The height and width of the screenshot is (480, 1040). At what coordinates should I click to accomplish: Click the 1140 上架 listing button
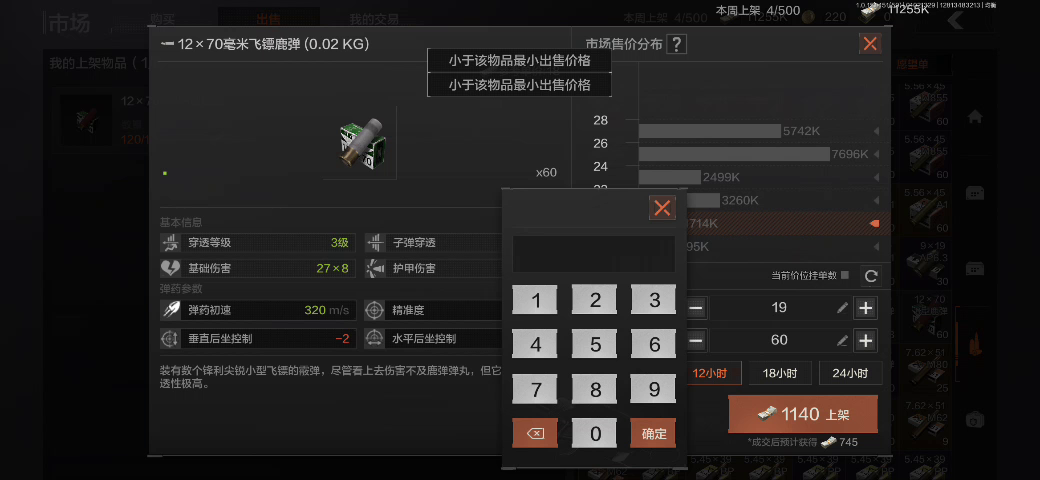tap(803, 414)
